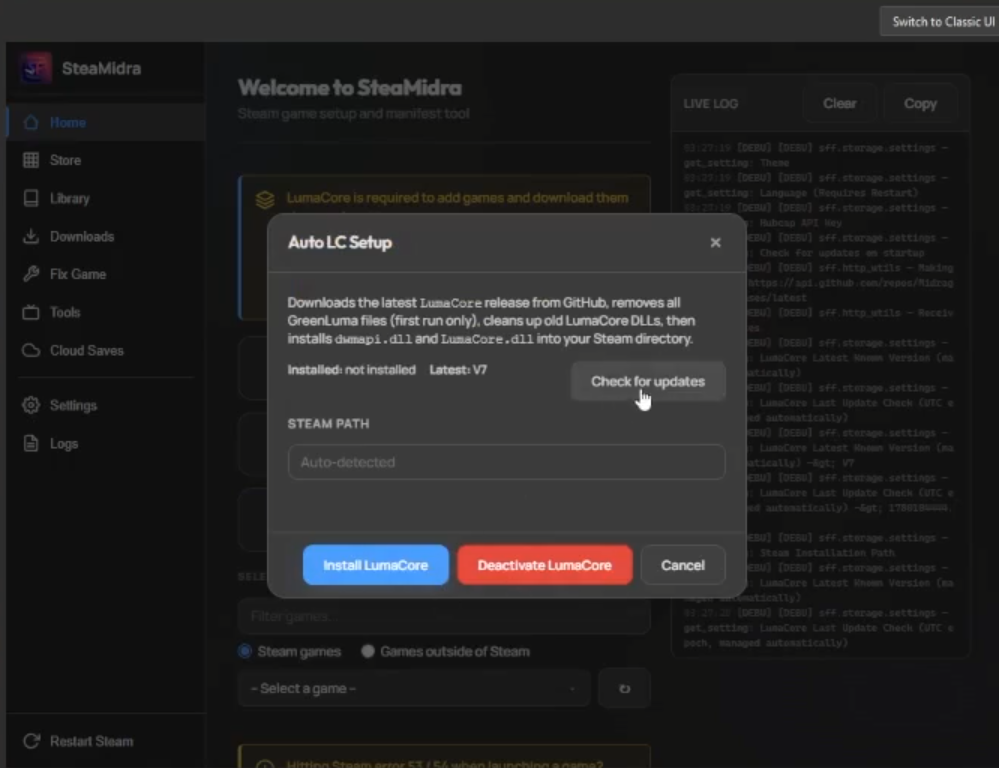Click the STEAM PATH label

click(x=328, y=424)
